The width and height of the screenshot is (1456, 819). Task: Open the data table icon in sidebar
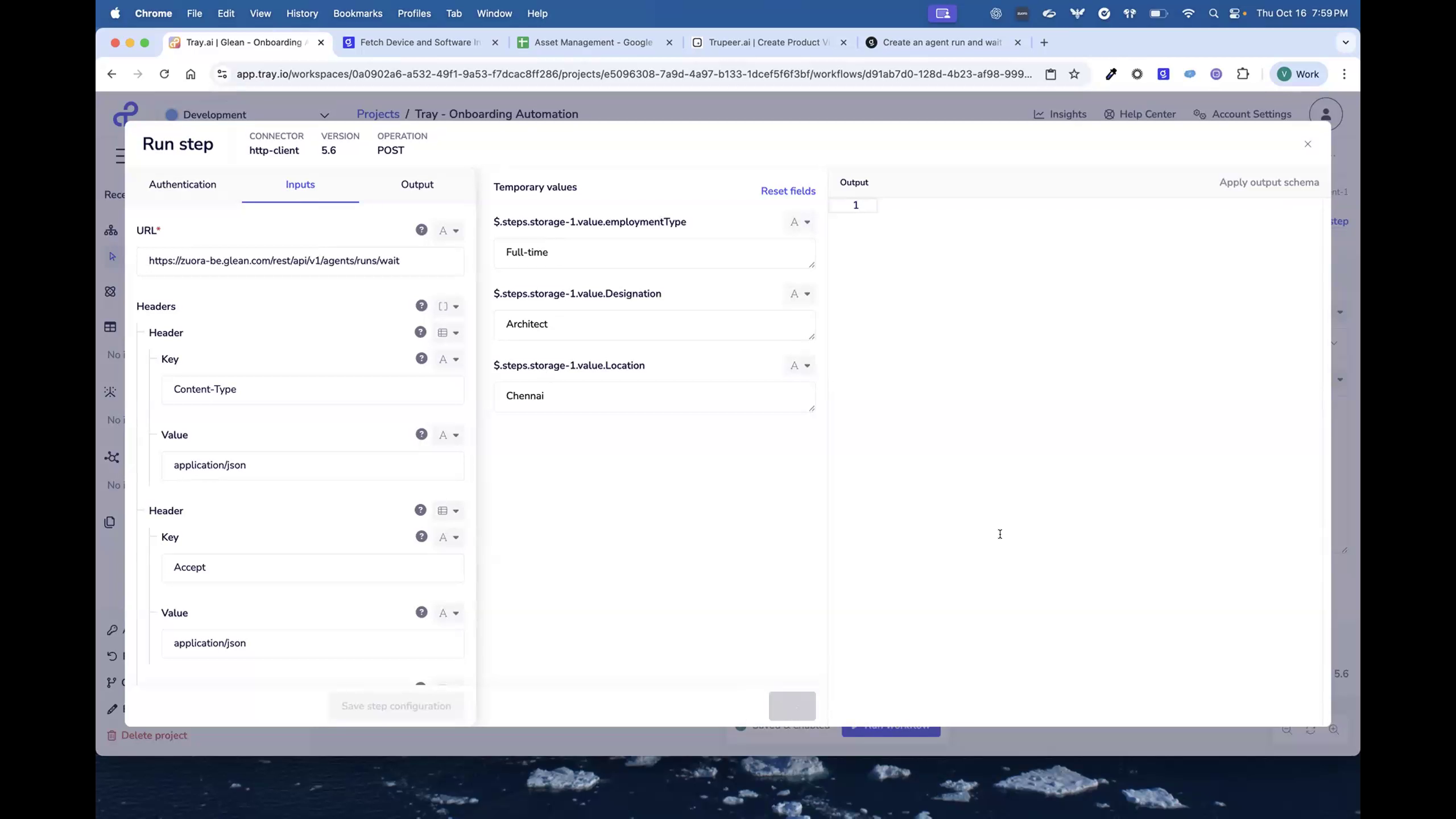[110, 326]
